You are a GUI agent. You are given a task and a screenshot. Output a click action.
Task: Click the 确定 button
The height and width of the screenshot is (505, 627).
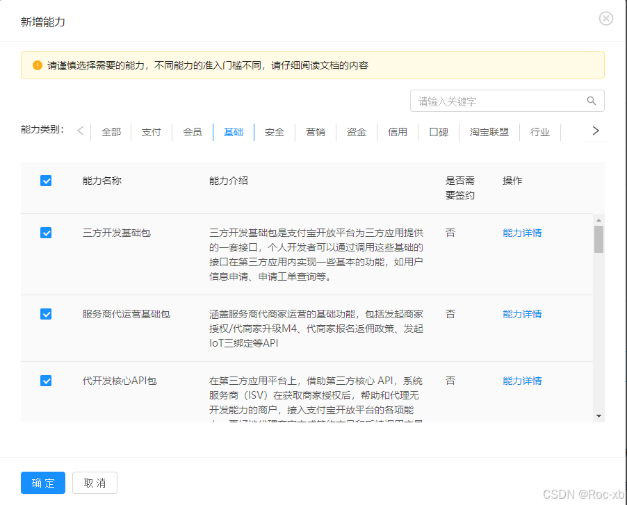point(43,483)
